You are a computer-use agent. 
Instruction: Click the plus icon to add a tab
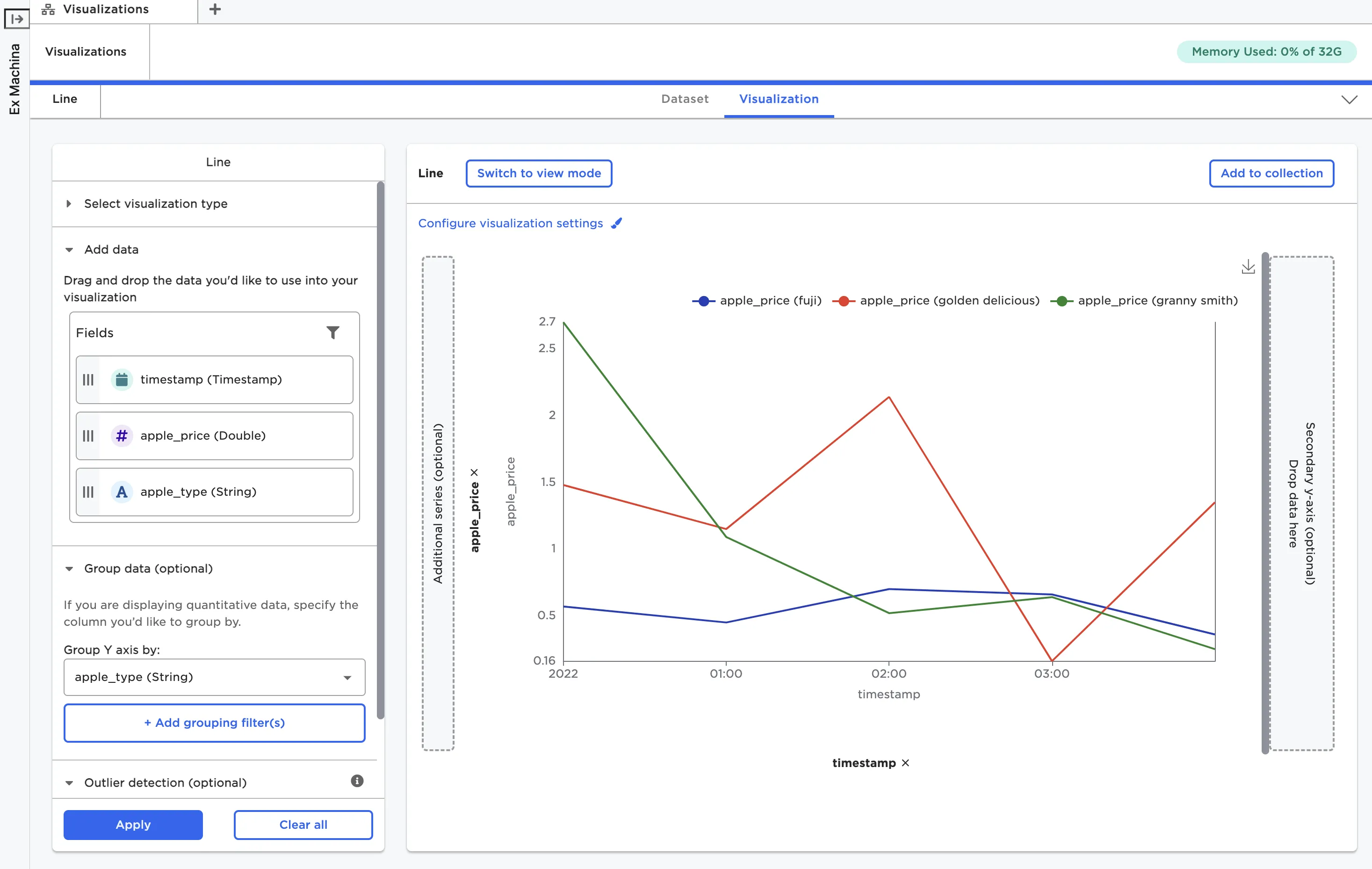coord(215,9)
